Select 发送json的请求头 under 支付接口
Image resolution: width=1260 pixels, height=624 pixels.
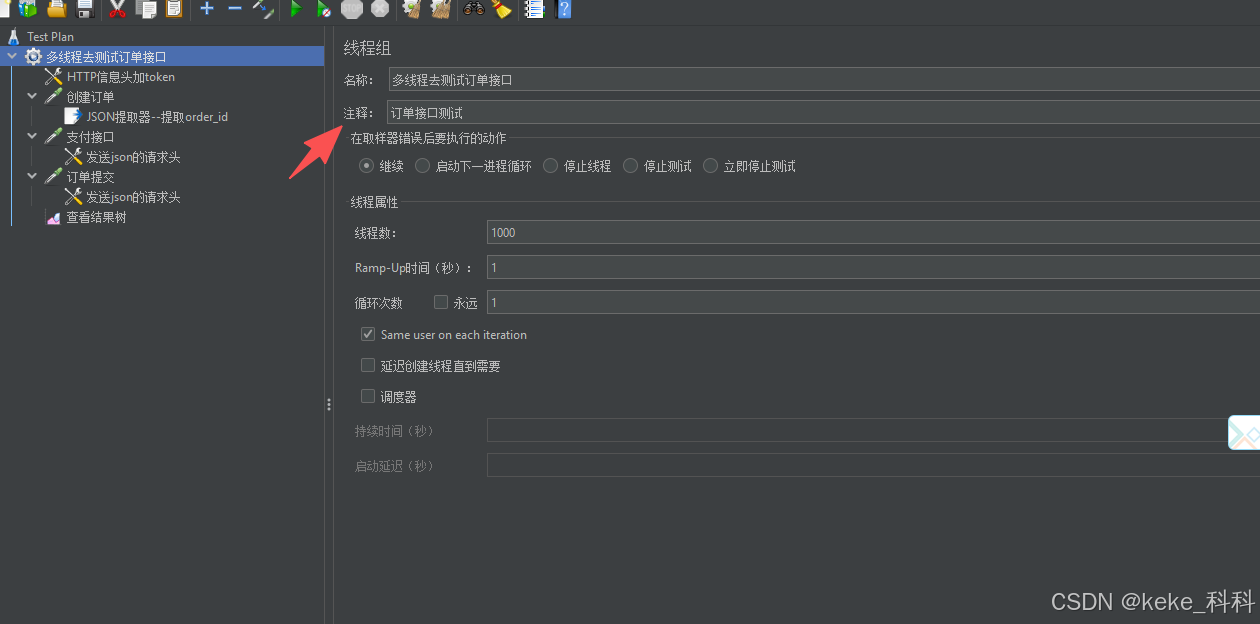tap(133, 157)
